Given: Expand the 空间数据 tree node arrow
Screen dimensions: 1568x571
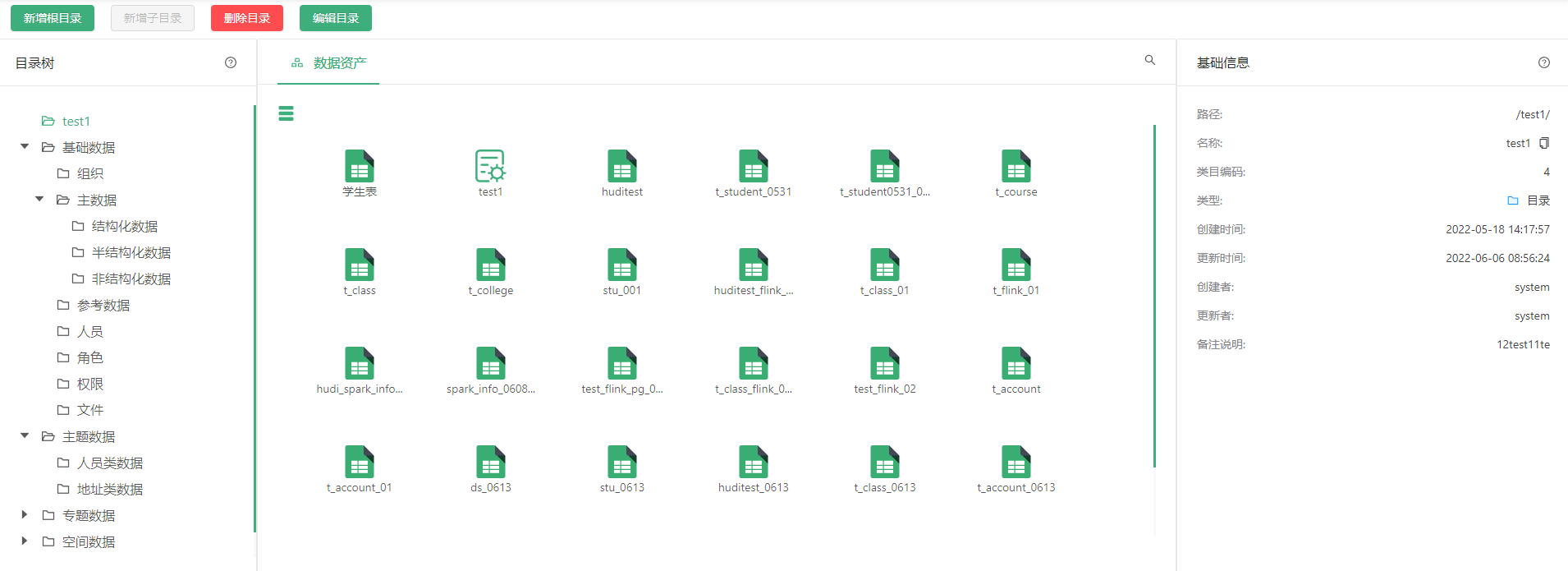Looking at the screenshot, I should tap(25, 541).
